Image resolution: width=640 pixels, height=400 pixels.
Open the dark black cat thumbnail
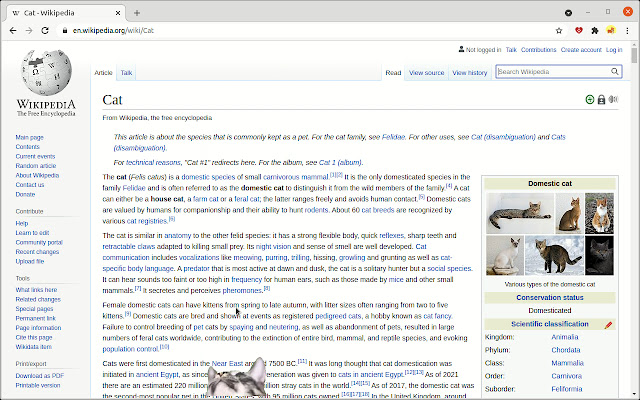click(599, 255)
